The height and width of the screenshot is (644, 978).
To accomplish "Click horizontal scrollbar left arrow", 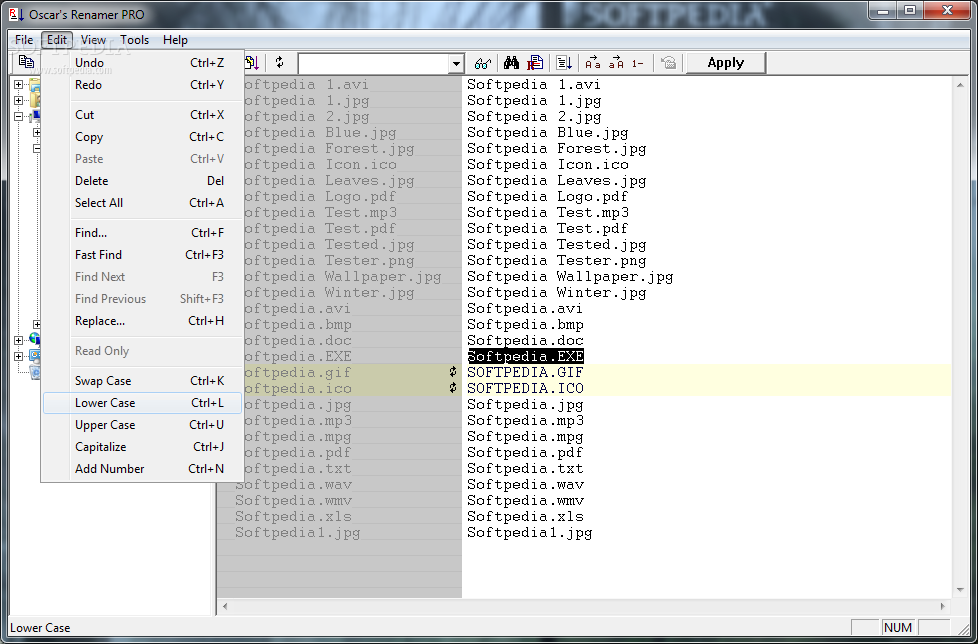I will click(225, 606).
